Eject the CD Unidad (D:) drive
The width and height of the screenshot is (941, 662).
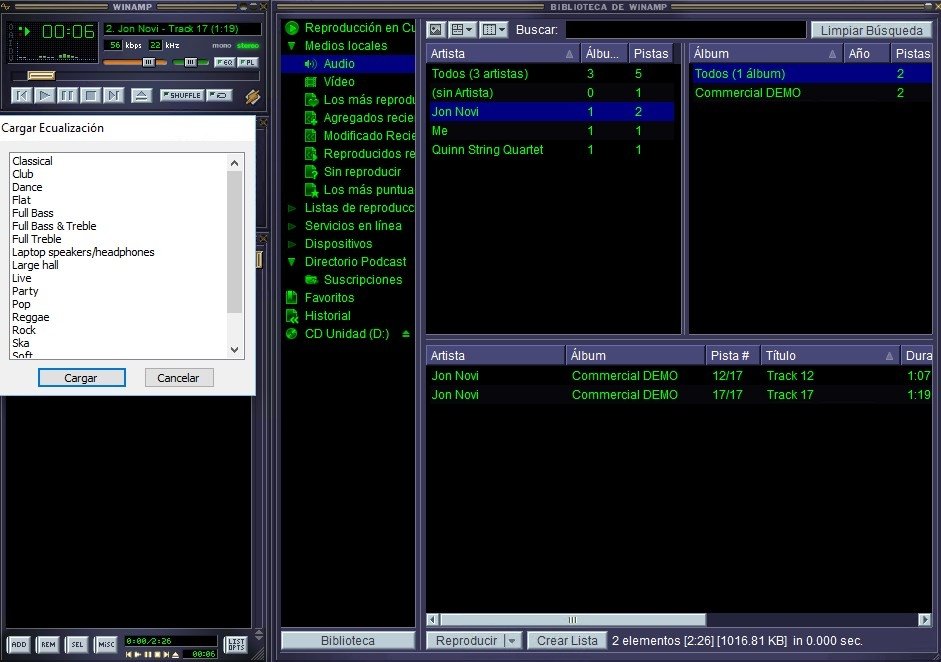pyautogui.click(x=406, y=334)
